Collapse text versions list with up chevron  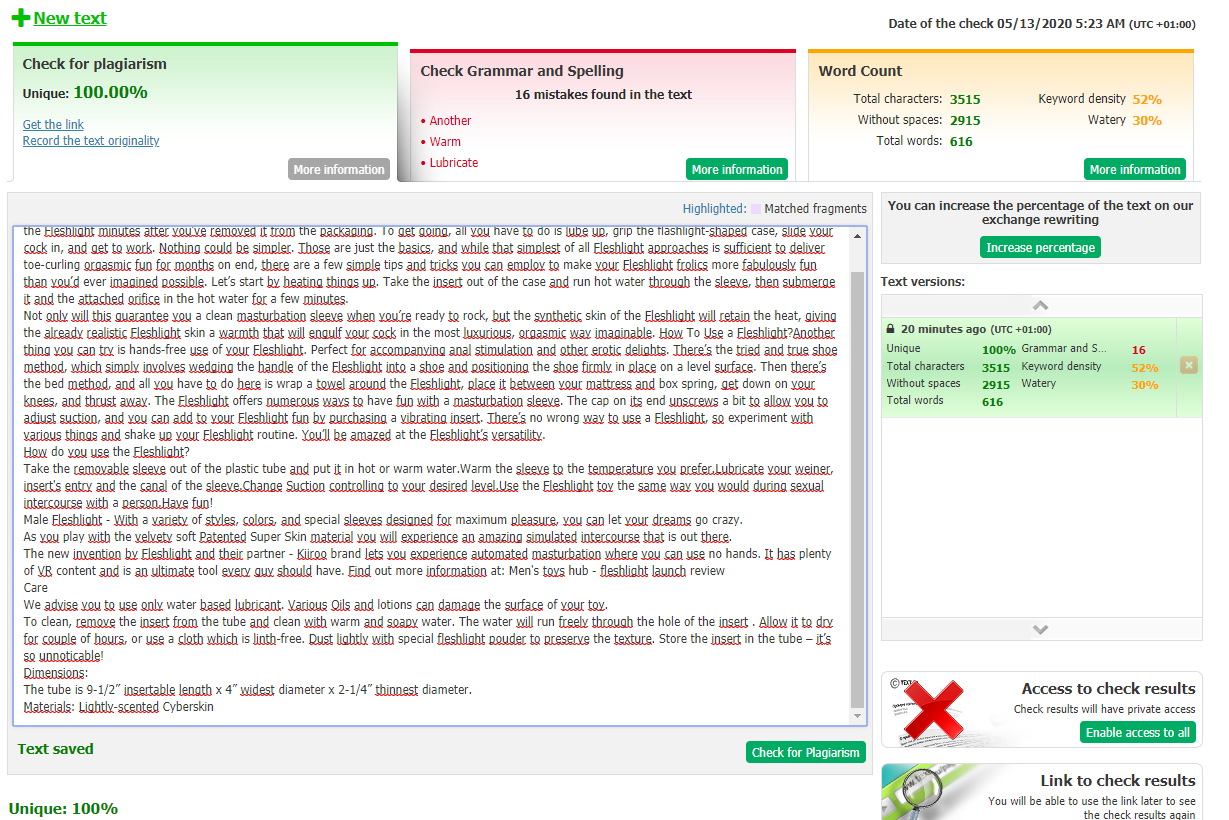point(1041,305)
